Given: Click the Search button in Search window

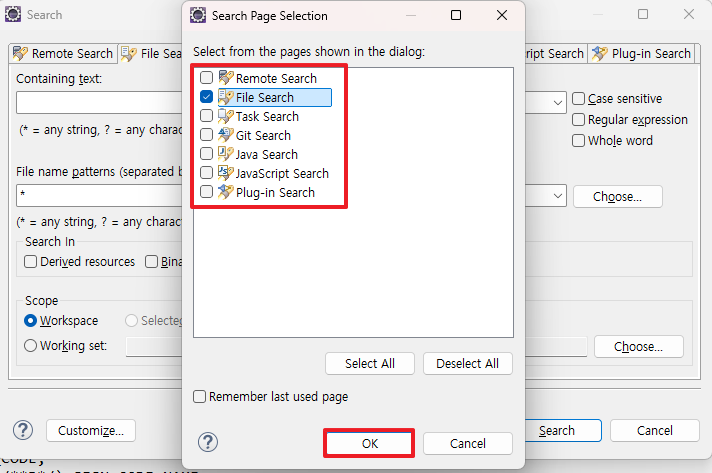Looking at the screenshot, I should 563,430.
